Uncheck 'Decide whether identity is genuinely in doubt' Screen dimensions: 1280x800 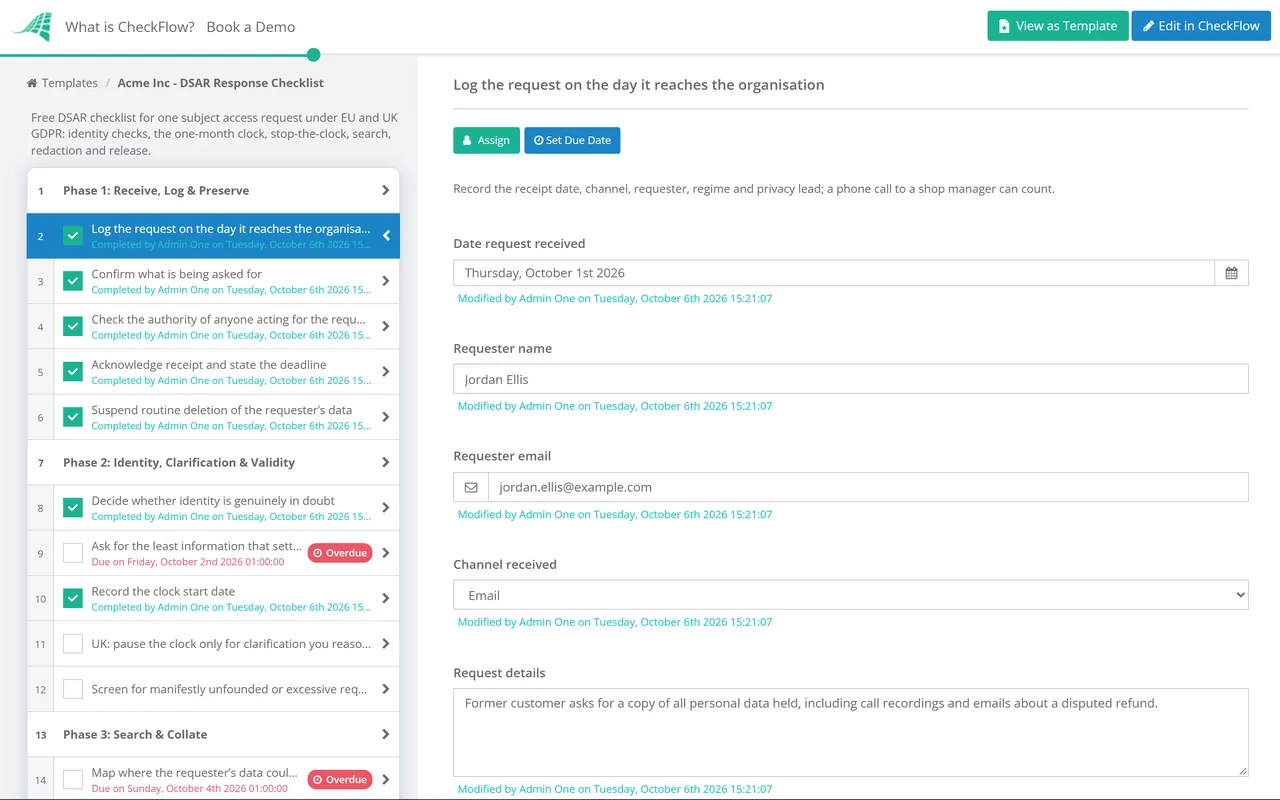73,508
